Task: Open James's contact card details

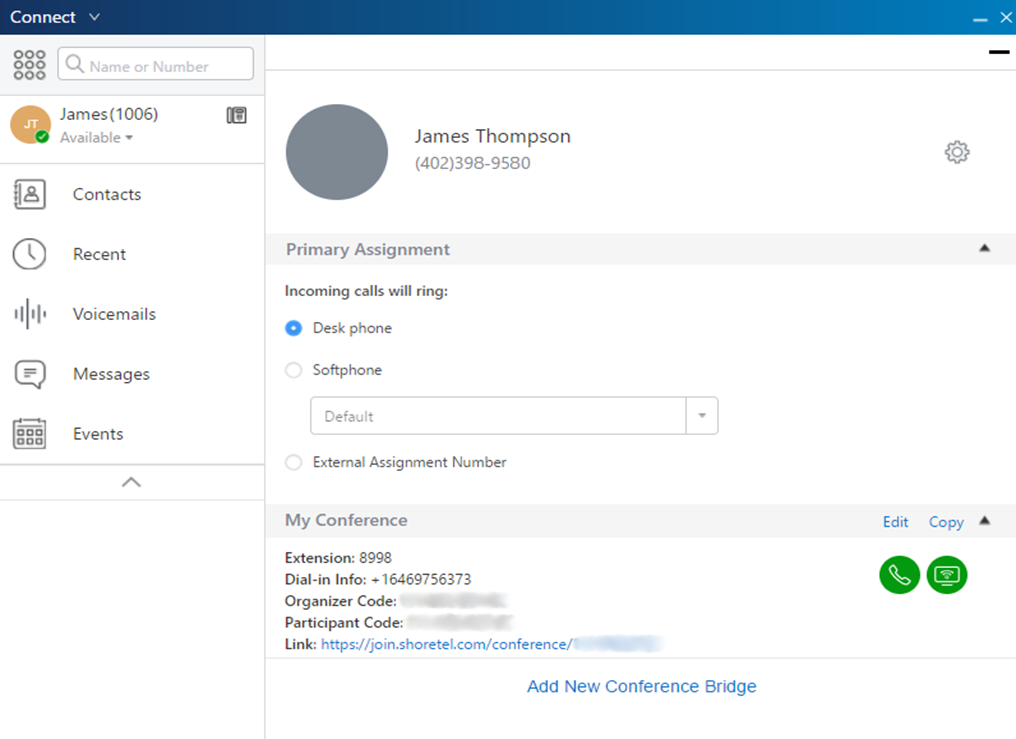Action: (236, 114)
